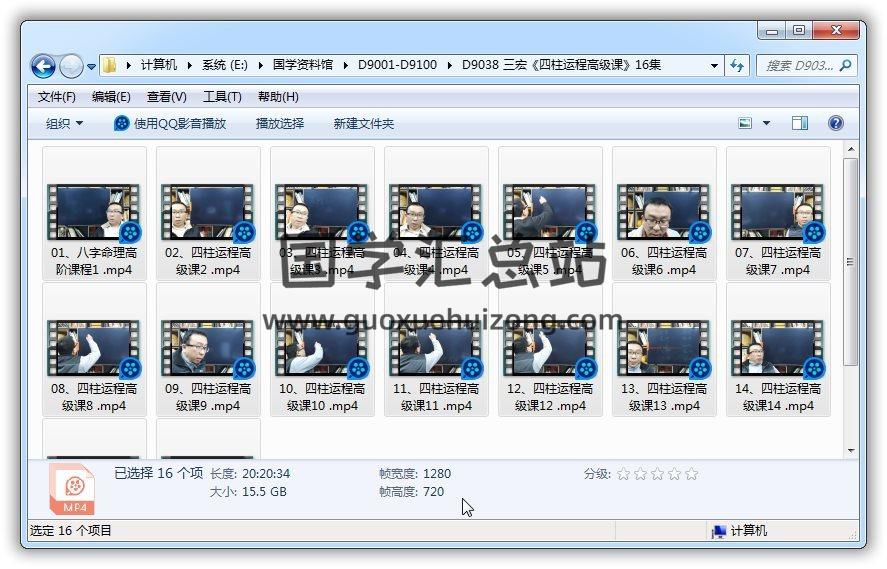This screenshot has width=887, height=569.
Task: Go back with the Back arrow button
Action: point(43,66)
